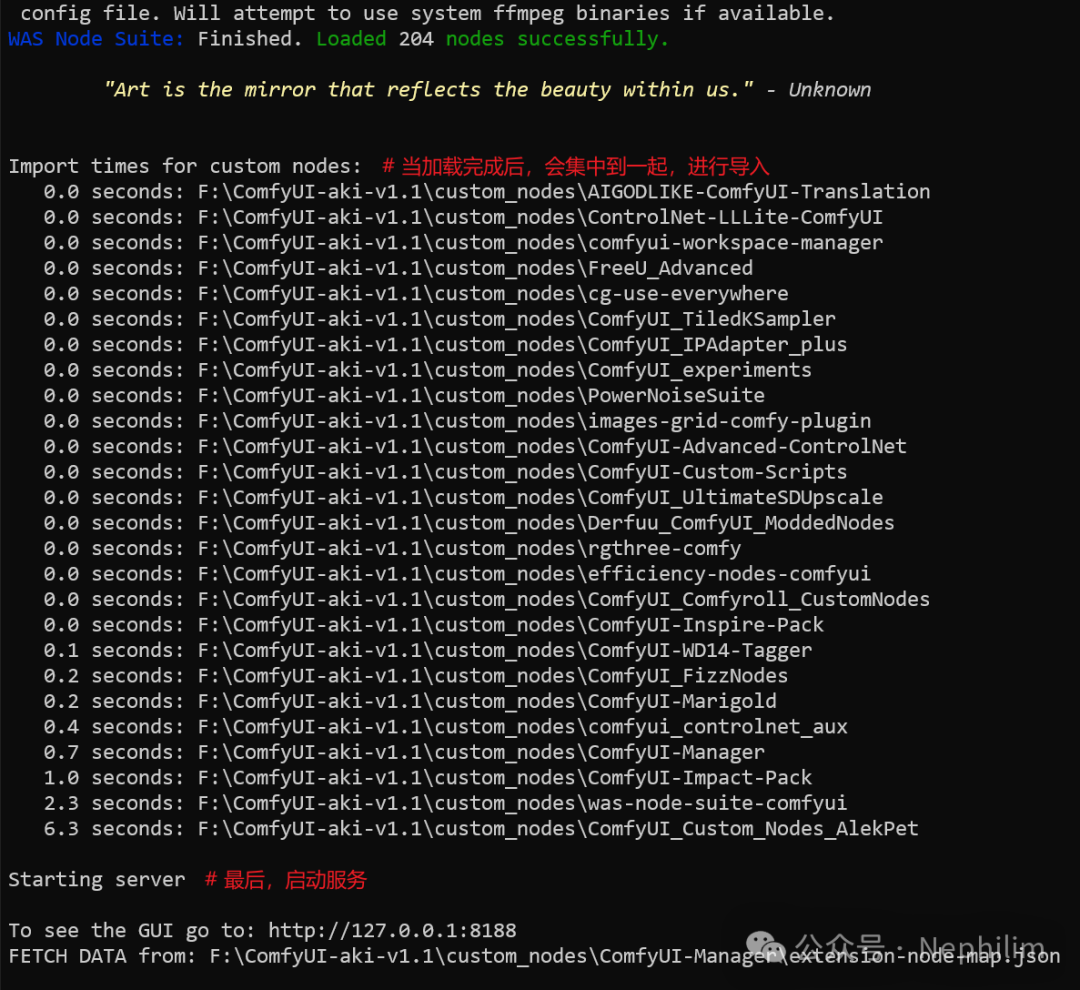Click the ComfyUI_IPAdapter_plus path line
This screenshot has width=1080, height=990.
pyautogui.click(x=445, y=344)
